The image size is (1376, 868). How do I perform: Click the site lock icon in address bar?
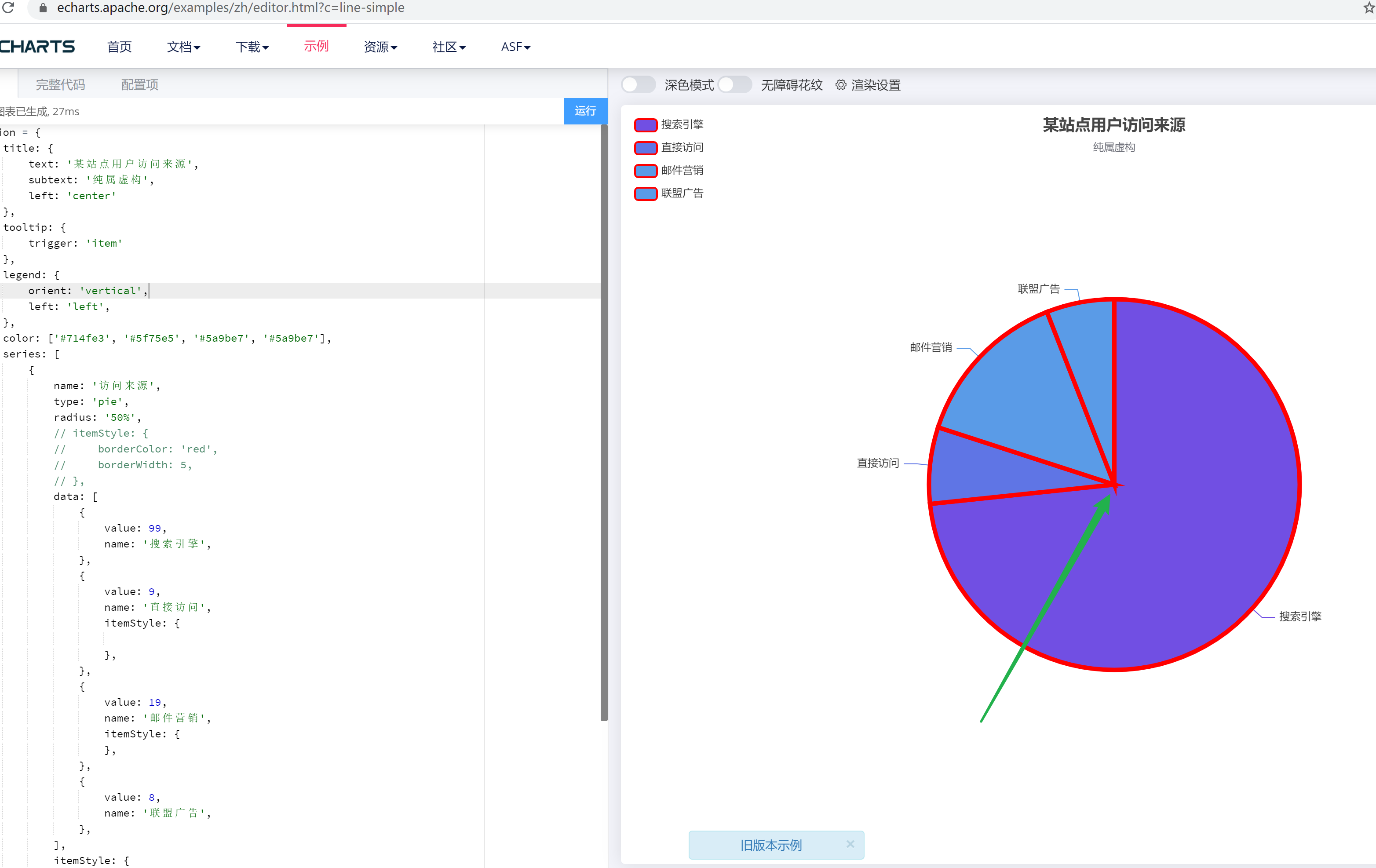click(x=43, y=8)
